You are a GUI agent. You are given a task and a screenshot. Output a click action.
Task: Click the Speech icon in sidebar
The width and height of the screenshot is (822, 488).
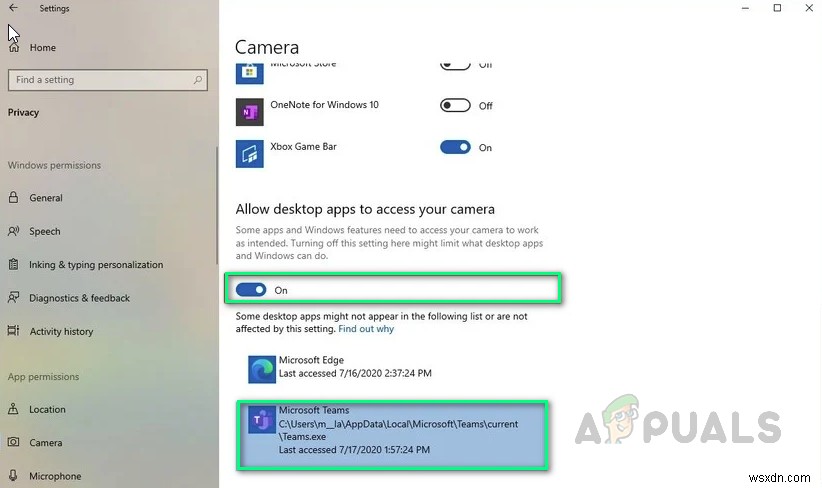[x=14, y=231]
